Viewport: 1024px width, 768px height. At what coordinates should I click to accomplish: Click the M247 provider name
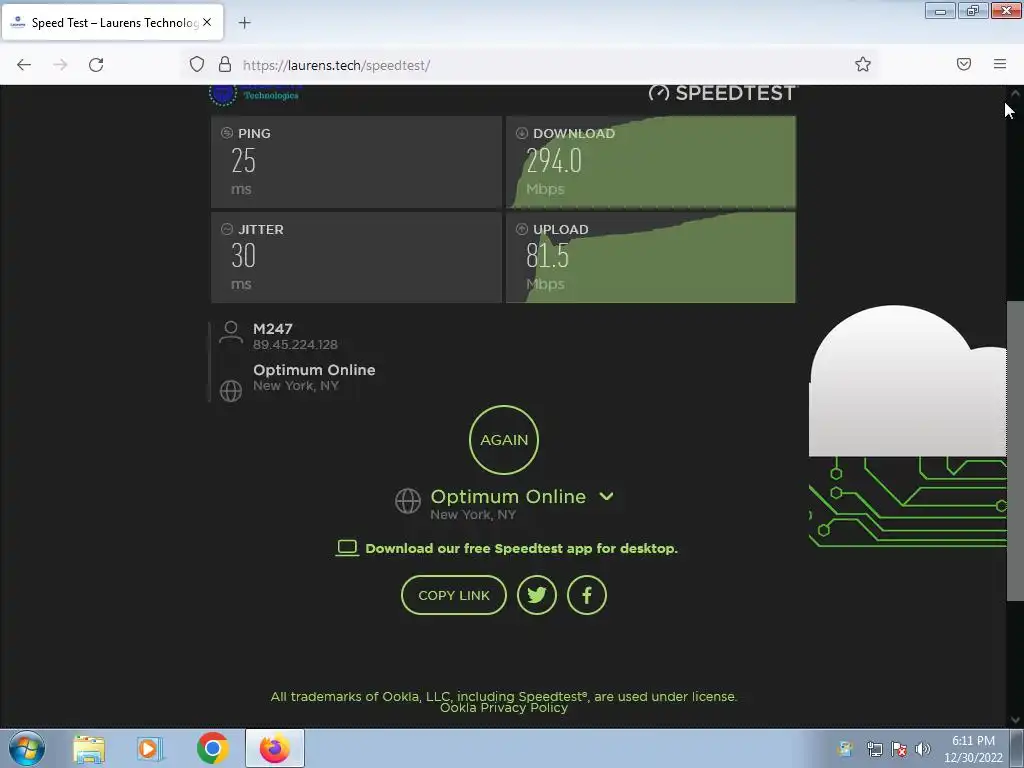[273, 328]
